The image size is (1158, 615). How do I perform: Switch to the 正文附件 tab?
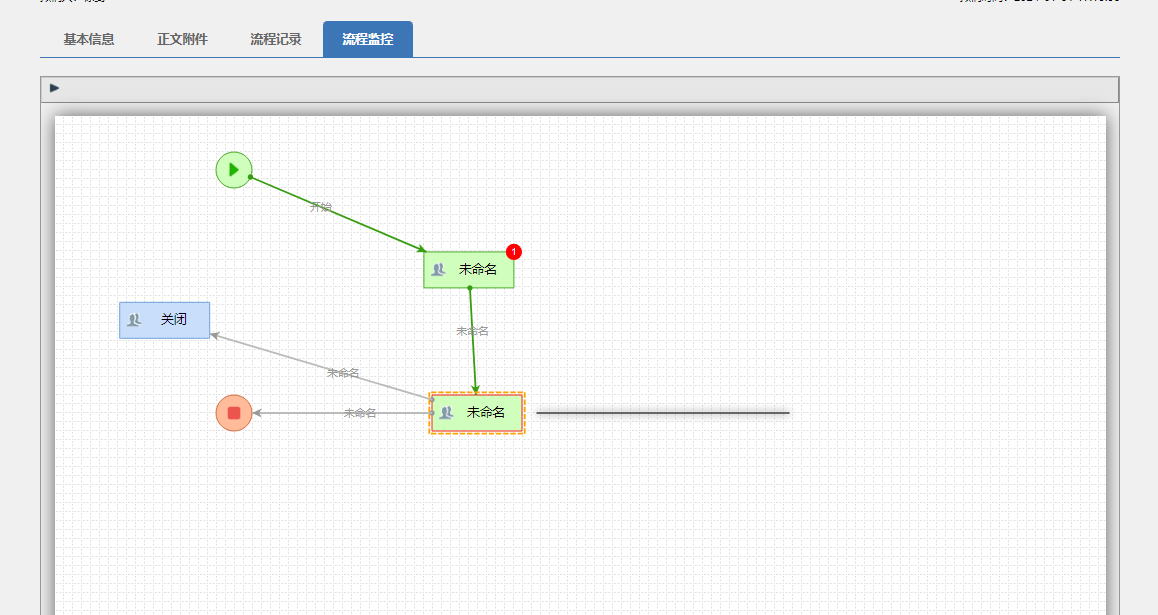[x=182, y=39]
